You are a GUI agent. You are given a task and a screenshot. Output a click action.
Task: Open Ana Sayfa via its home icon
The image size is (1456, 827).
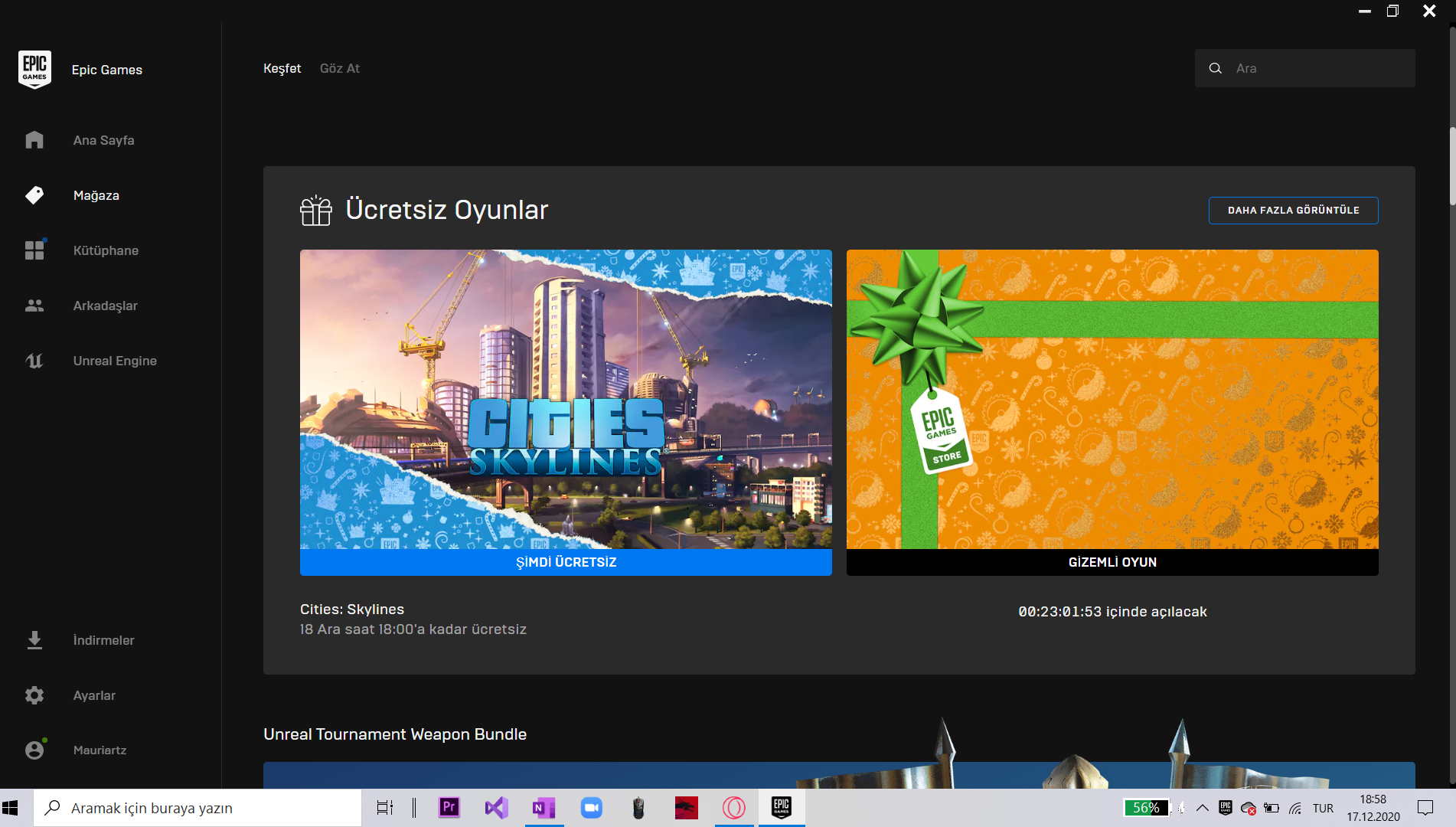pos(34,140)
